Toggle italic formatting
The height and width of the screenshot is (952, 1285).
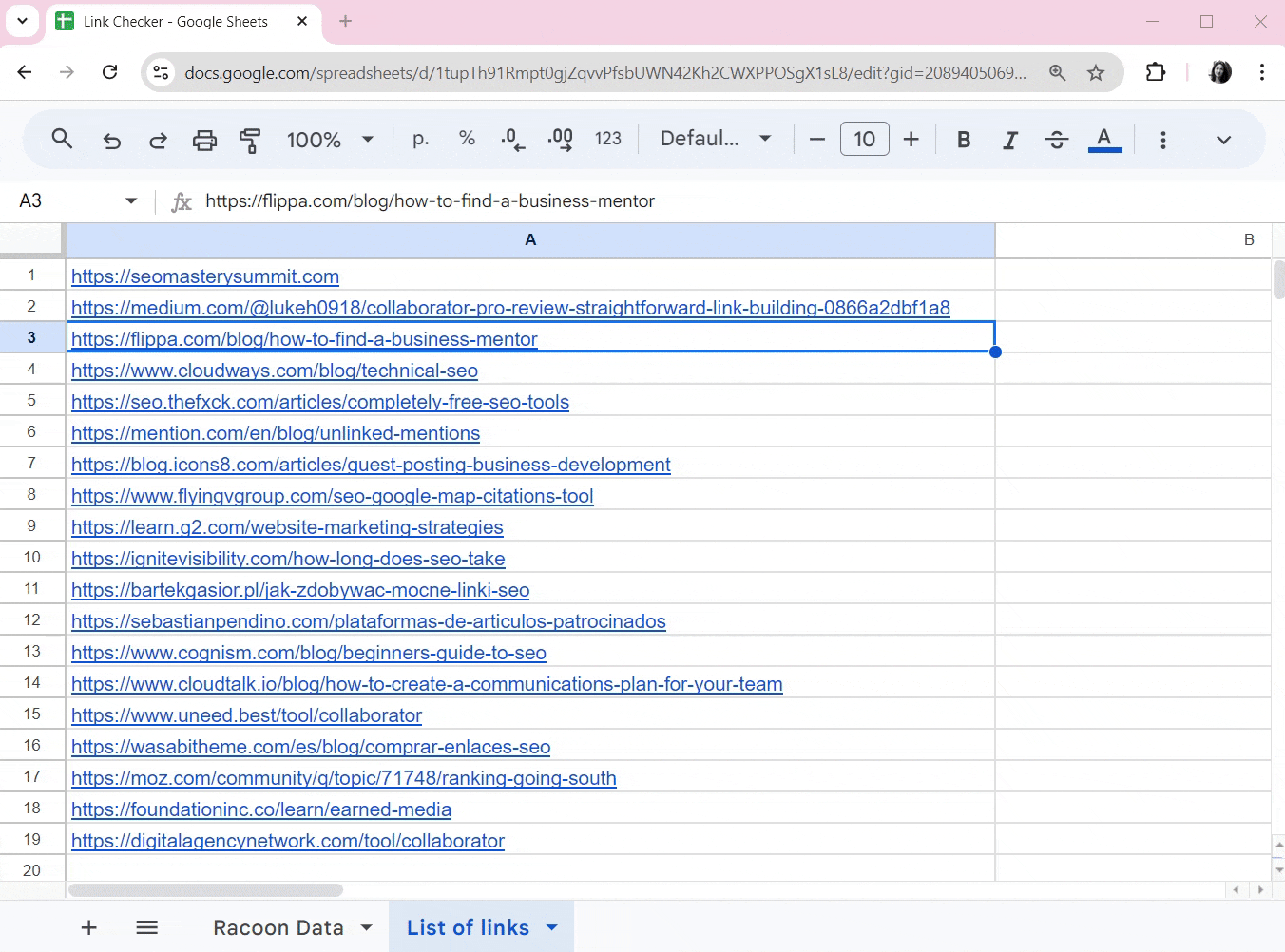coord(1009,140)
